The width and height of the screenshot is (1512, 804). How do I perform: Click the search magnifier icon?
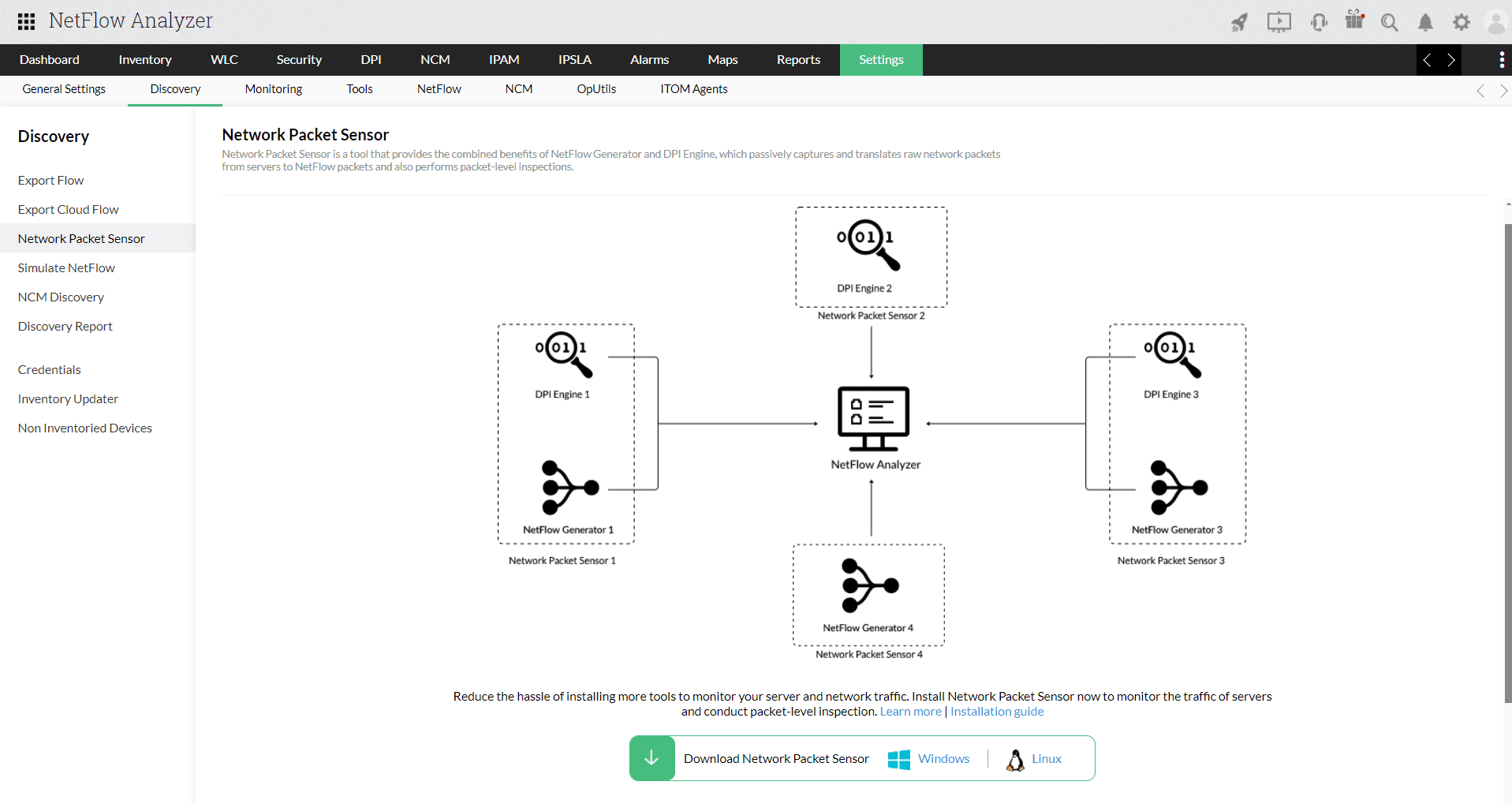[x=1390, y=22]
